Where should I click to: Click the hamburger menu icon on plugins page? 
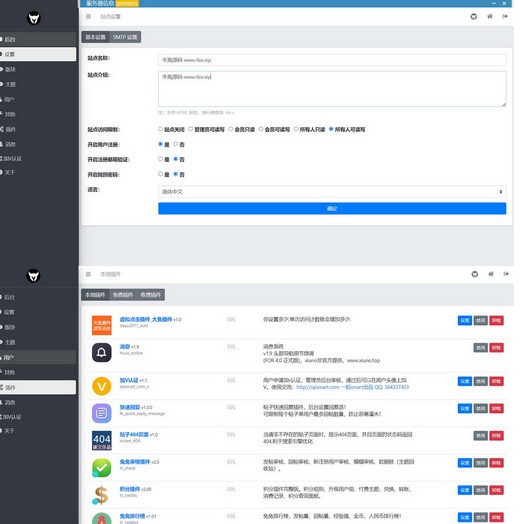88,274
